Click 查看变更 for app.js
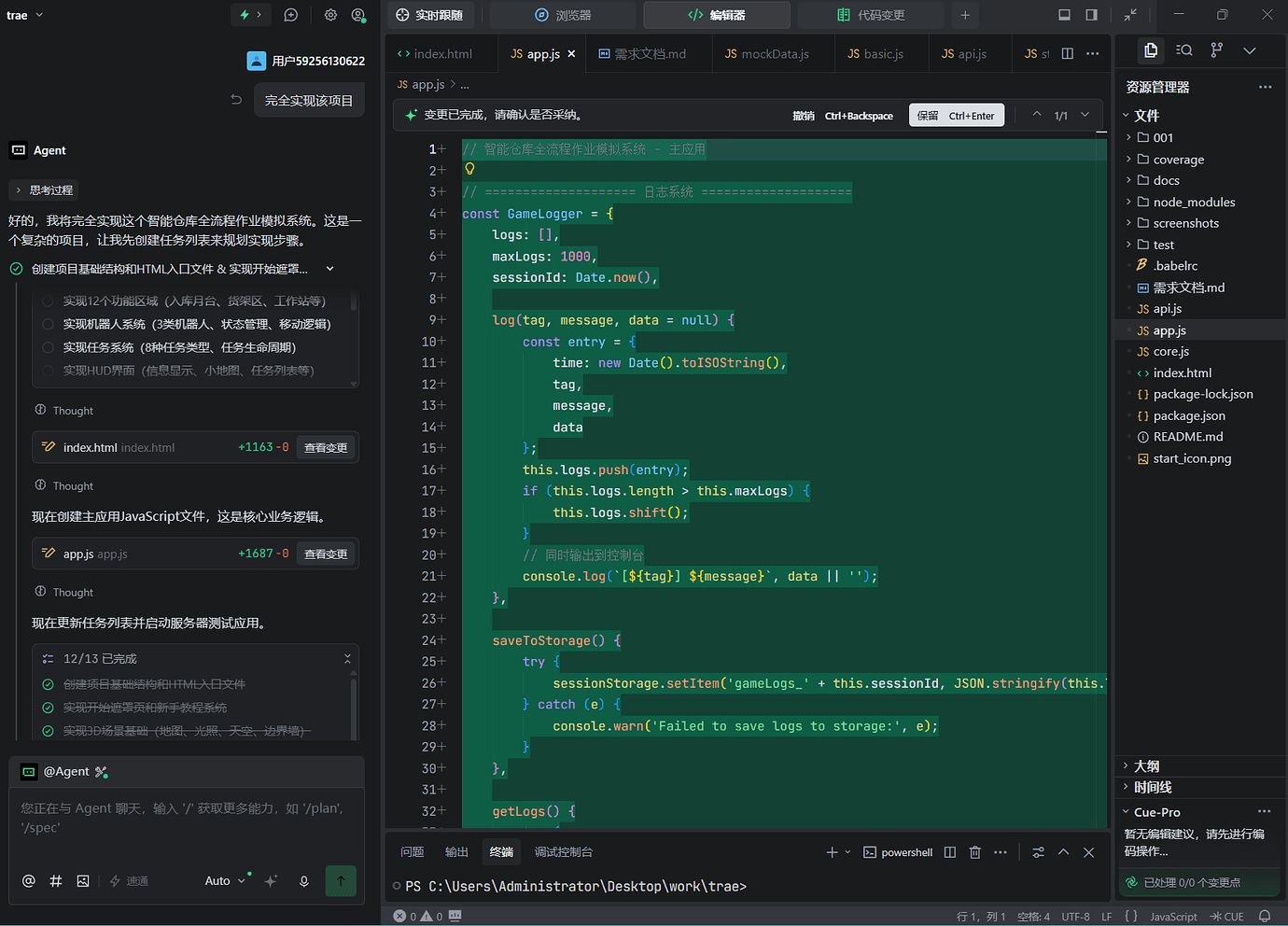This screenshot has width=1288, height=926. [x=326, y=554]
